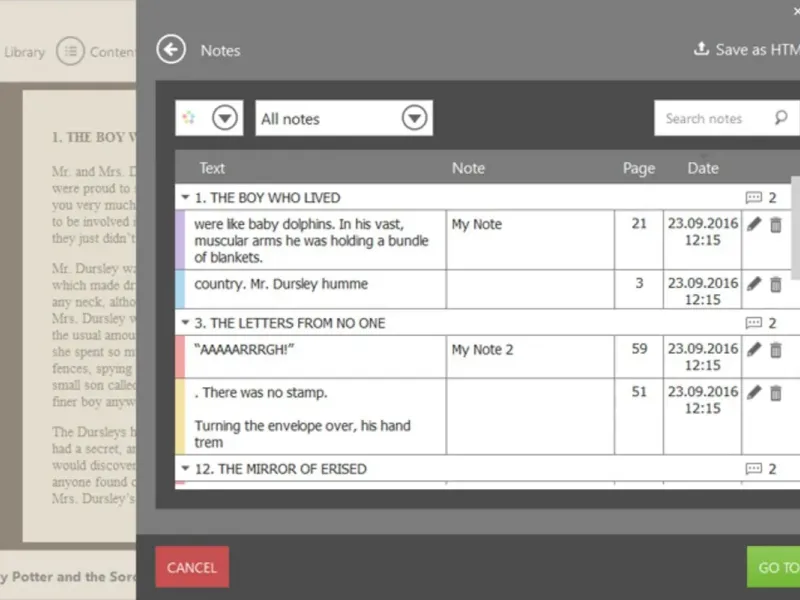Click the yellow color bar on stamp note
Viewport: 800px width, 600px height.
[180, 416]
